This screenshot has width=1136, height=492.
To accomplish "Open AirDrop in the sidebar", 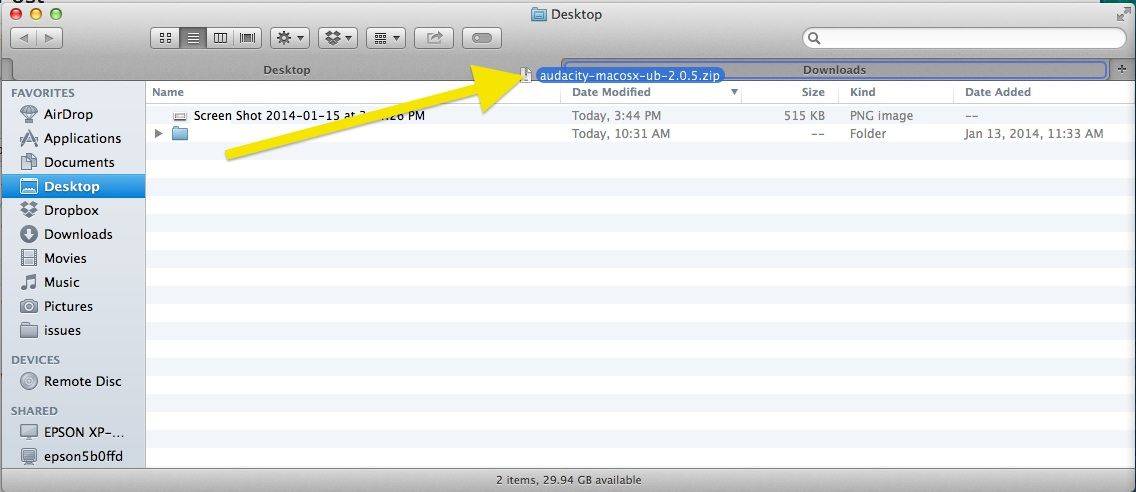I will [x=68, y=114].
